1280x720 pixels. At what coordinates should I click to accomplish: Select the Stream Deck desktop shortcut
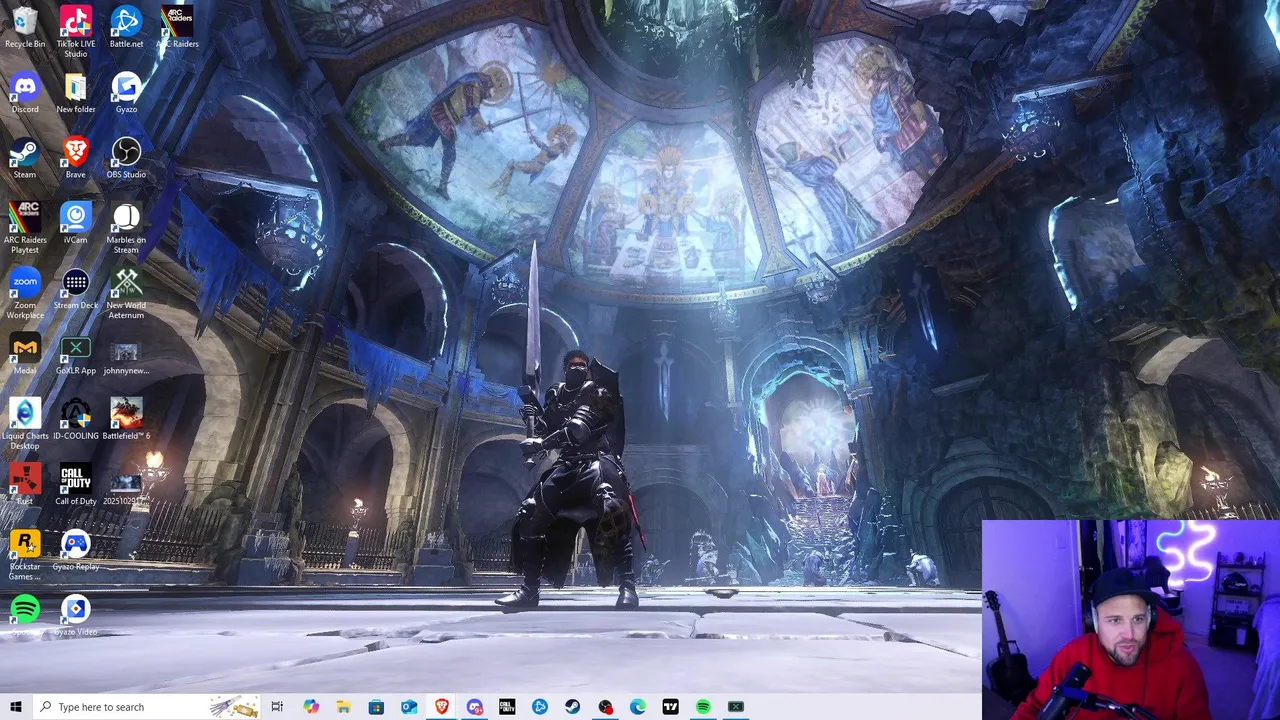click(x=75, y=288)
